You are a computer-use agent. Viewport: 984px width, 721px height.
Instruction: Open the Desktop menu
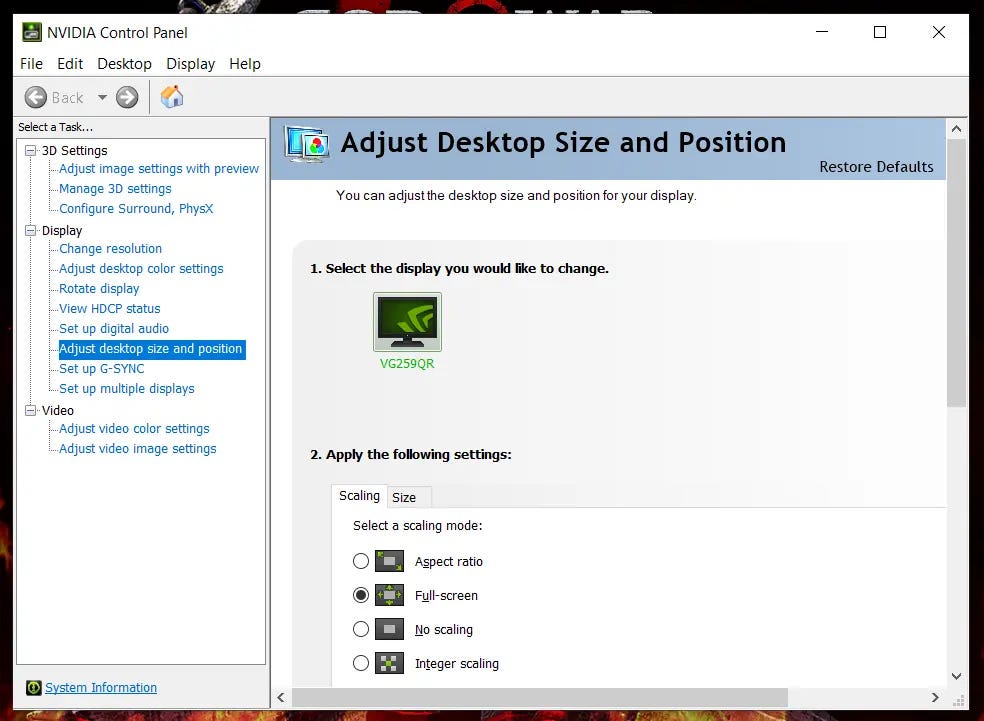(124, 64)
